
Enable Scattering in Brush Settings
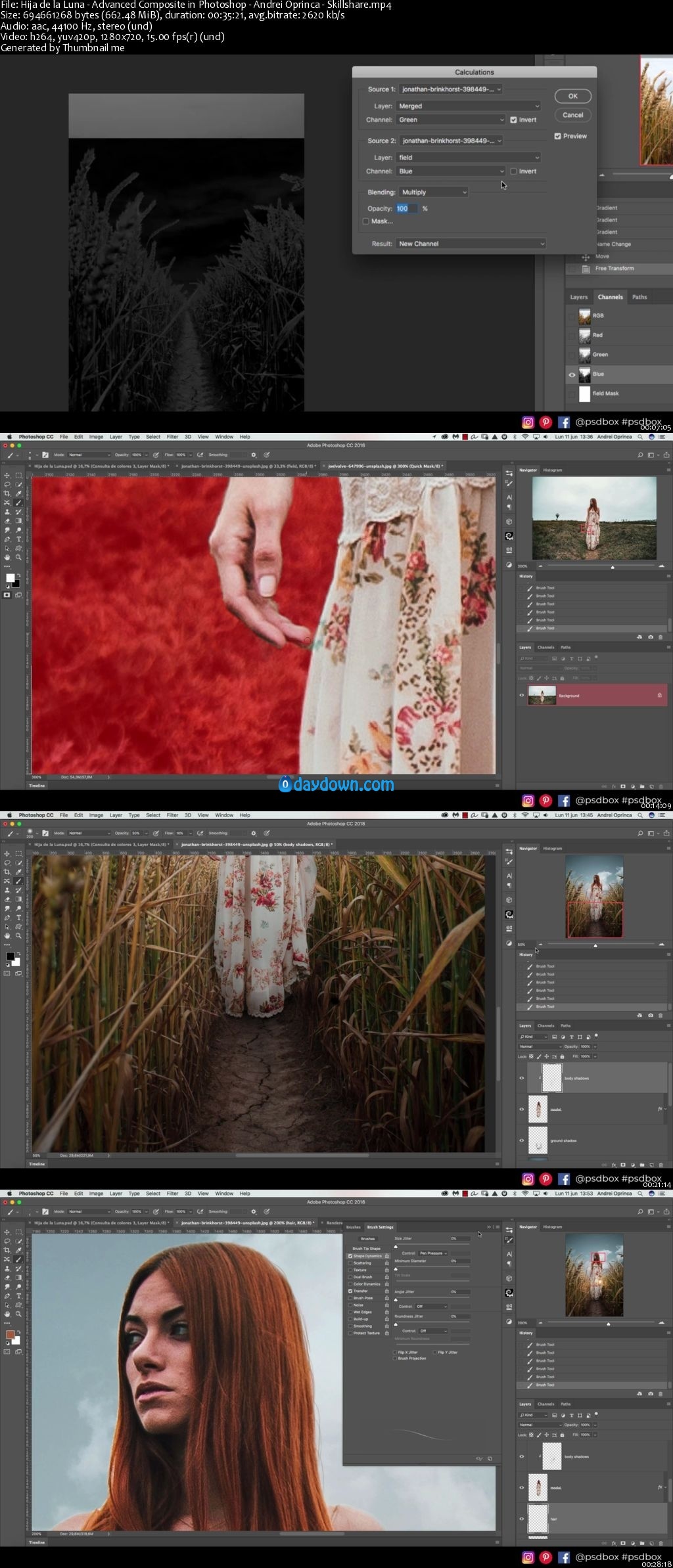350,1263
